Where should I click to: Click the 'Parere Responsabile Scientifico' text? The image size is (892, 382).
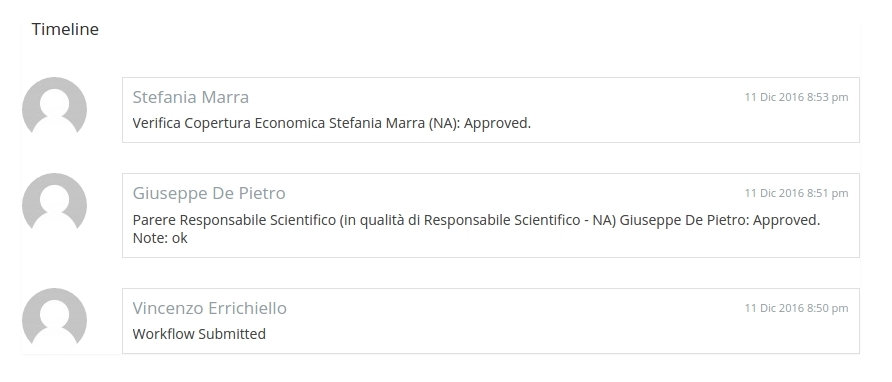click(x=234, y=220)
